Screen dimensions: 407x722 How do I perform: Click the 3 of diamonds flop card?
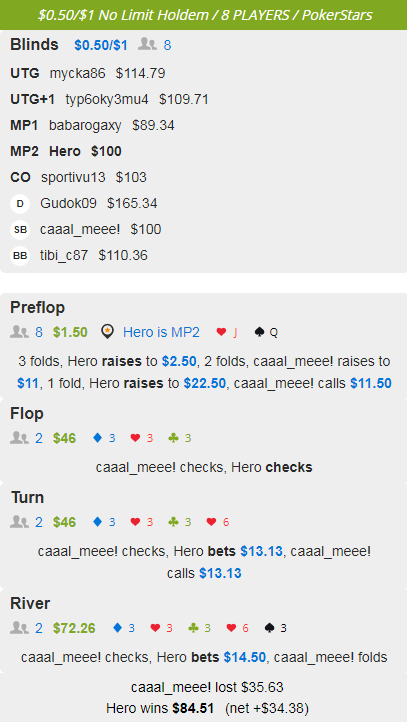click(x=104, y=438)
